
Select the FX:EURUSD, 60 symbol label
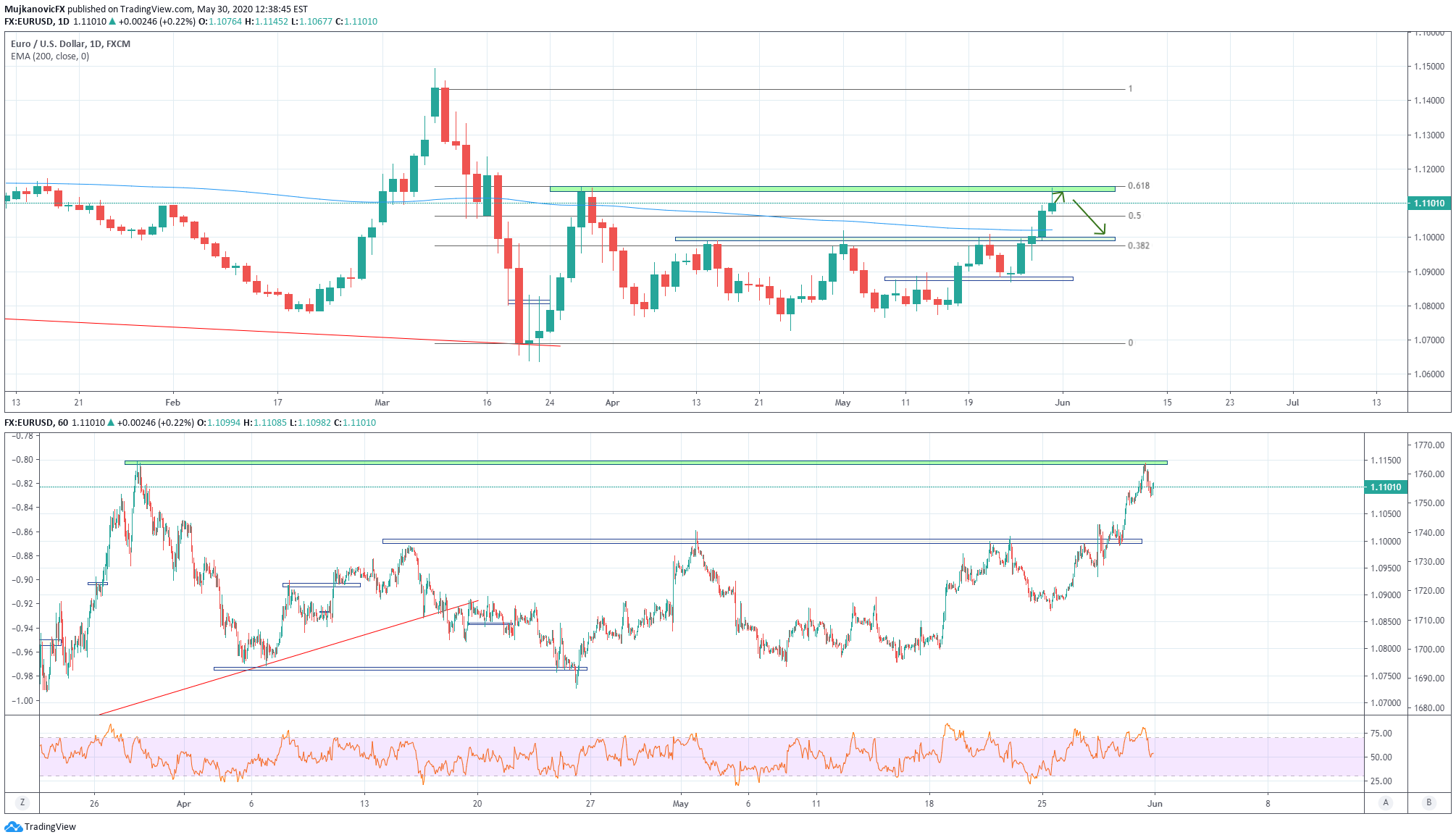coord(36,423)
